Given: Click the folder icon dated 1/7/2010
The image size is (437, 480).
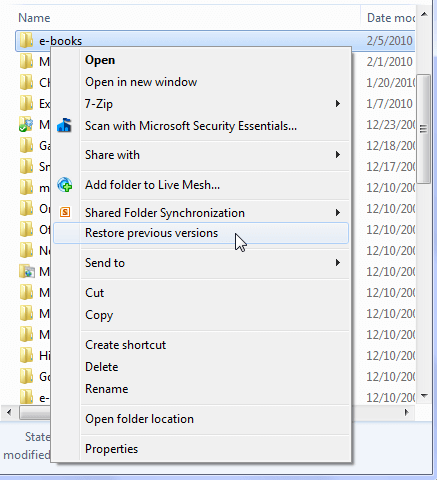Looking at the screenshot, I should pos(26,103).
